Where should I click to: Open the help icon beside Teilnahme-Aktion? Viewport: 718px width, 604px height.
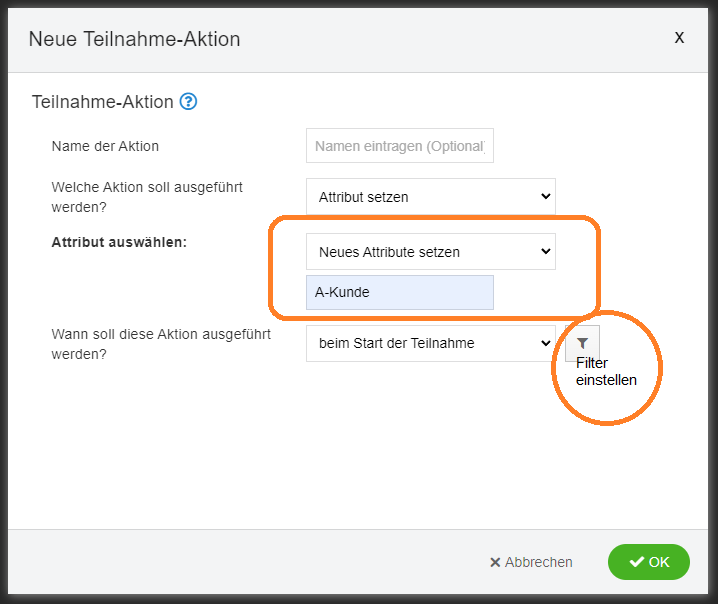coord(188,101)
